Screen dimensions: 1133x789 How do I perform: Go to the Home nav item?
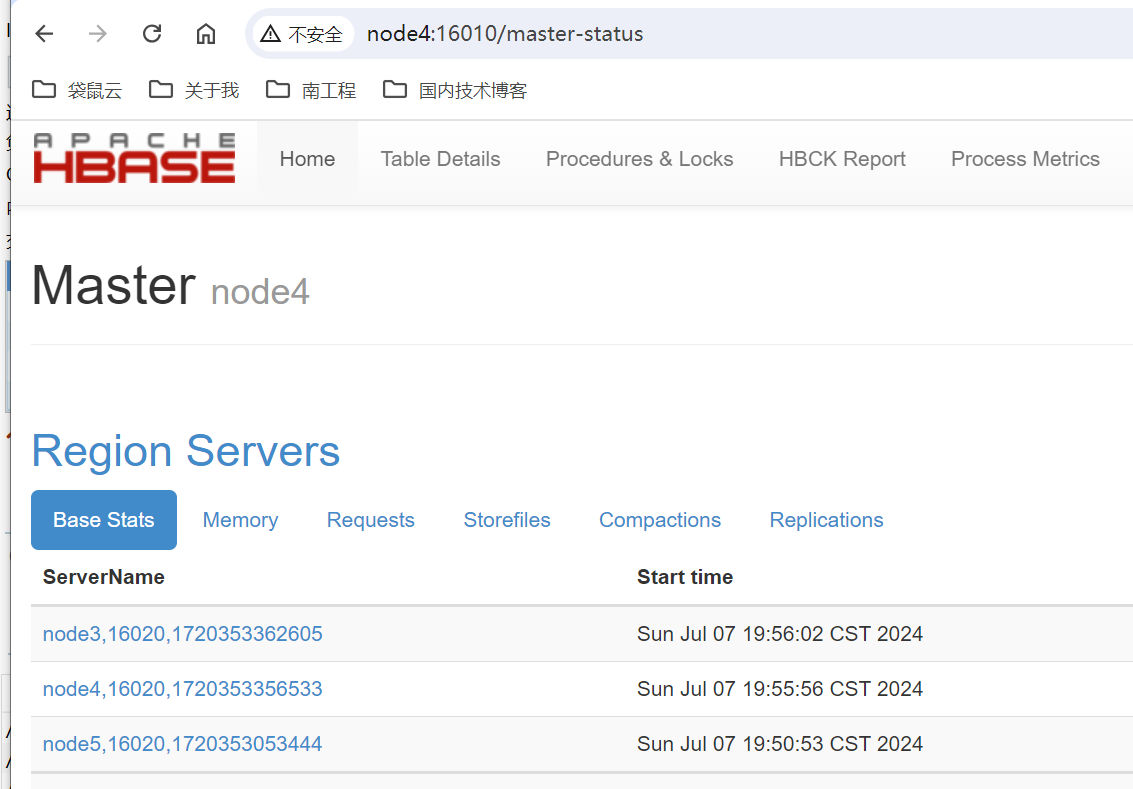(x=307, y=159)
